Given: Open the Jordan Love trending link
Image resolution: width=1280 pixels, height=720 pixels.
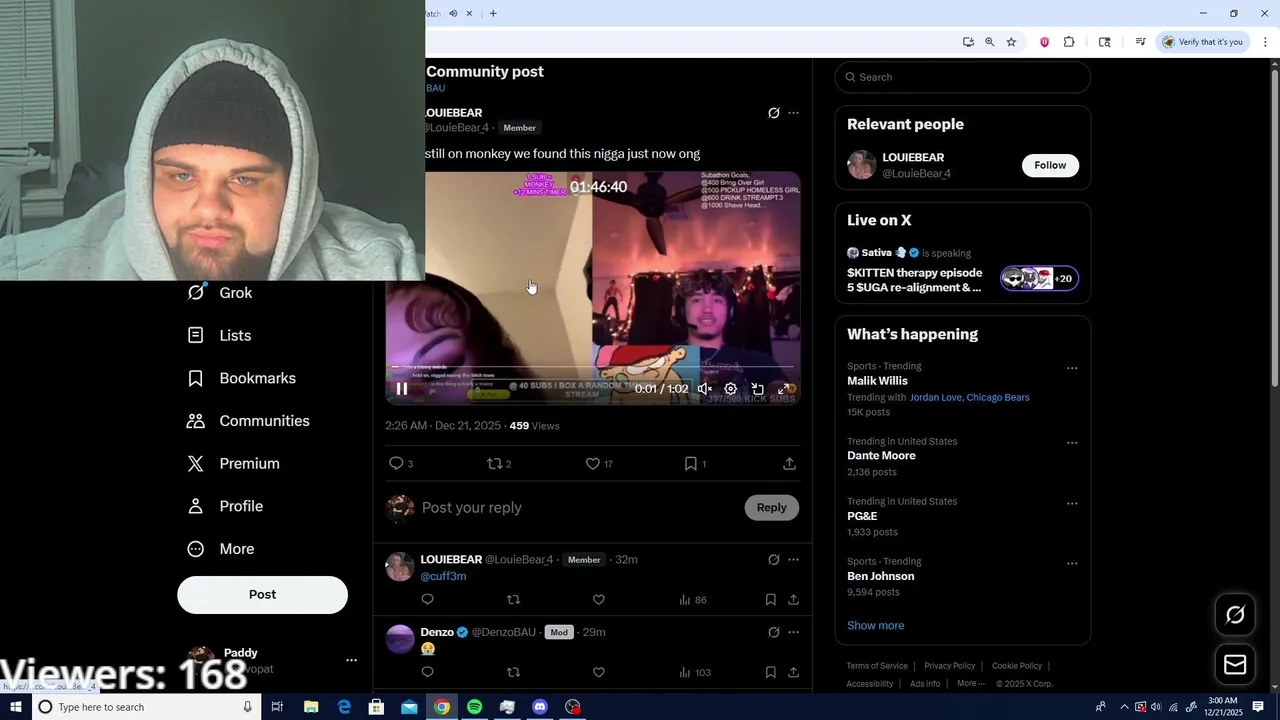Looking at the screenshot, I should (x=935, y=398).
